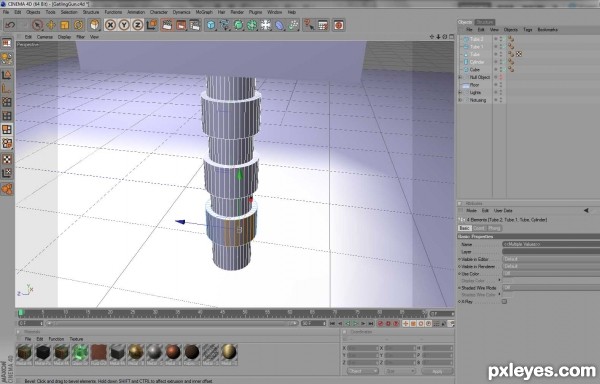Select the Tube 1 object
The height and width of the screenshot is (384, 600).
click(476, 47)
